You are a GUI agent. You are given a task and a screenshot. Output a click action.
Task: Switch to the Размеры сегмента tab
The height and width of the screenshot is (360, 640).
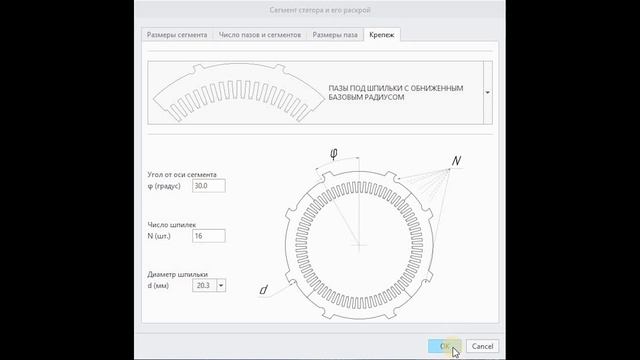[x=177, y=35]
